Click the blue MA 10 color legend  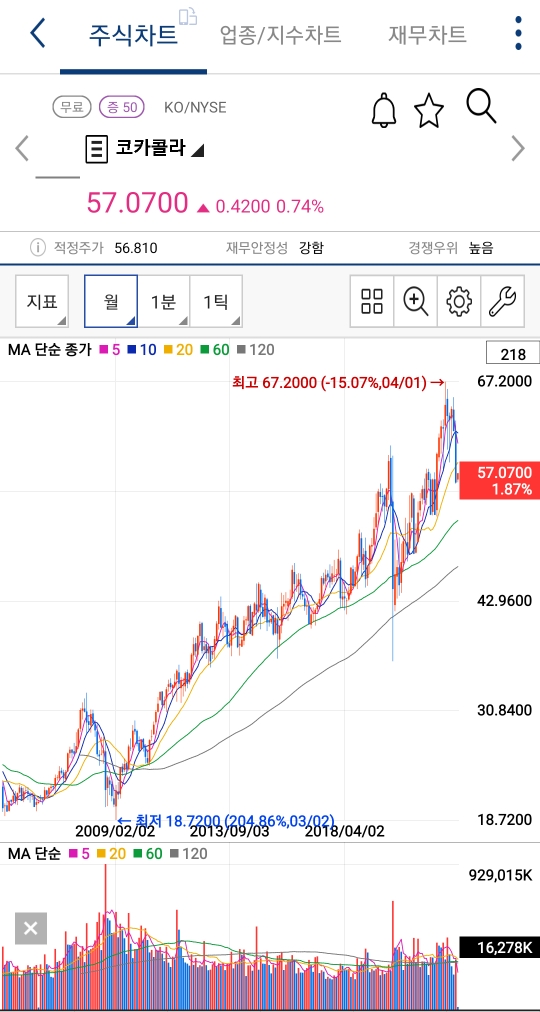141,350
